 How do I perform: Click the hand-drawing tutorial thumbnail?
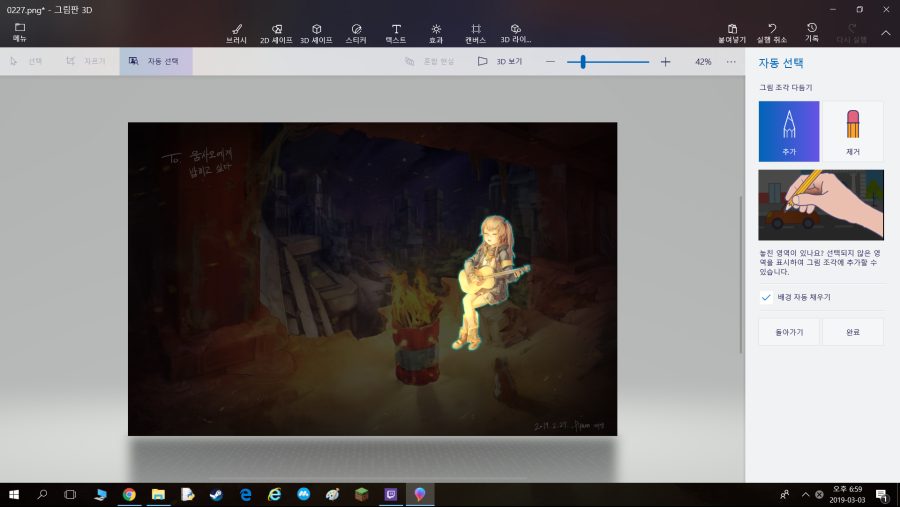tap(821, 204)
